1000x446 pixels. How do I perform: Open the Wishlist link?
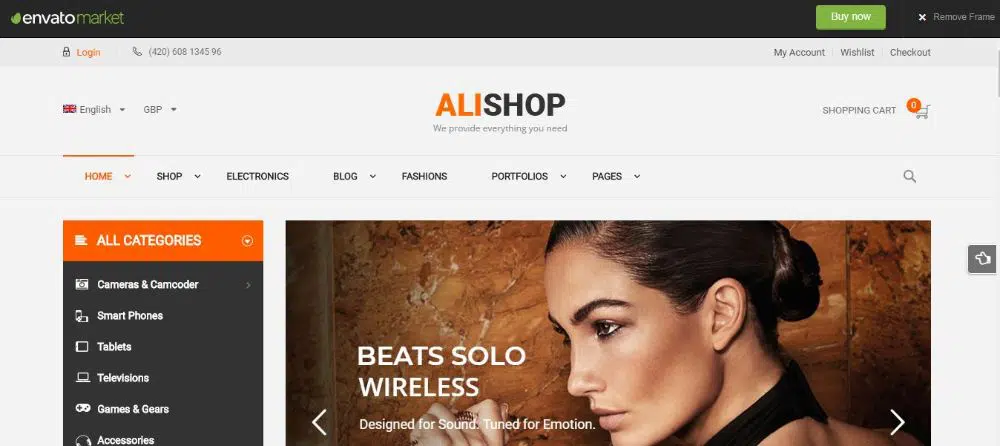click(x=857, y=52)
